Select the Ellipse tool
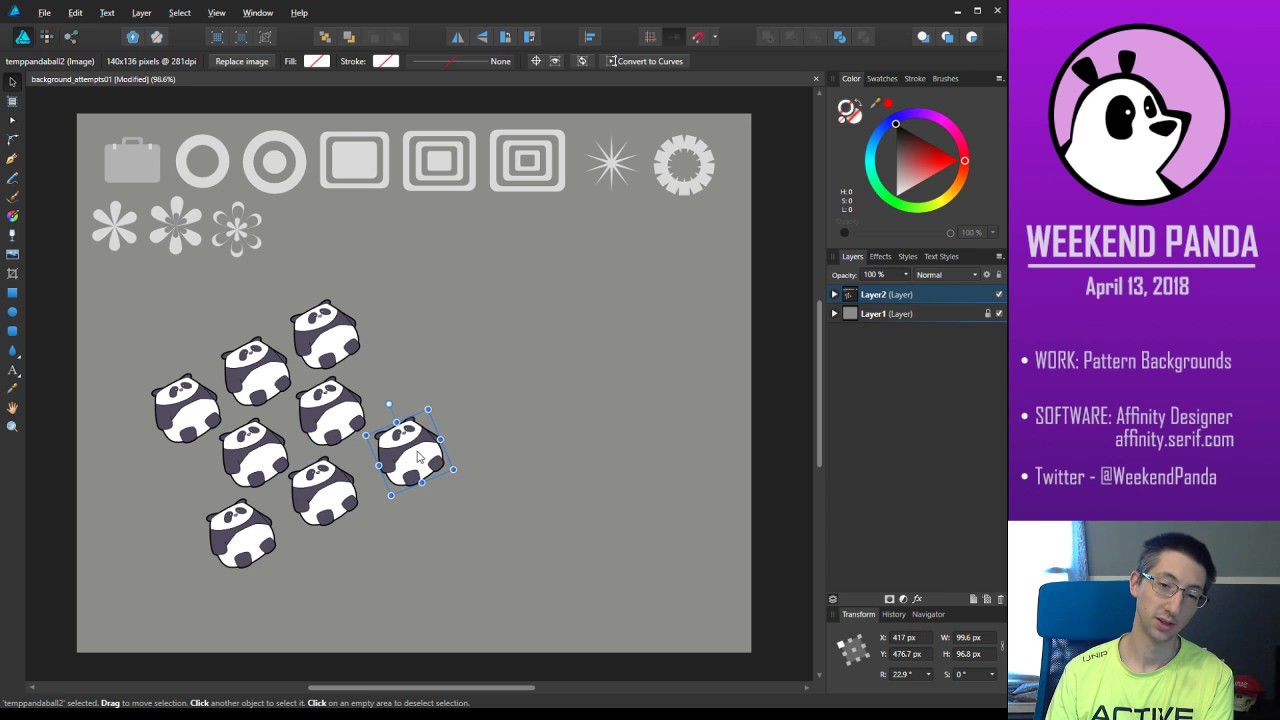 (12, 312)
